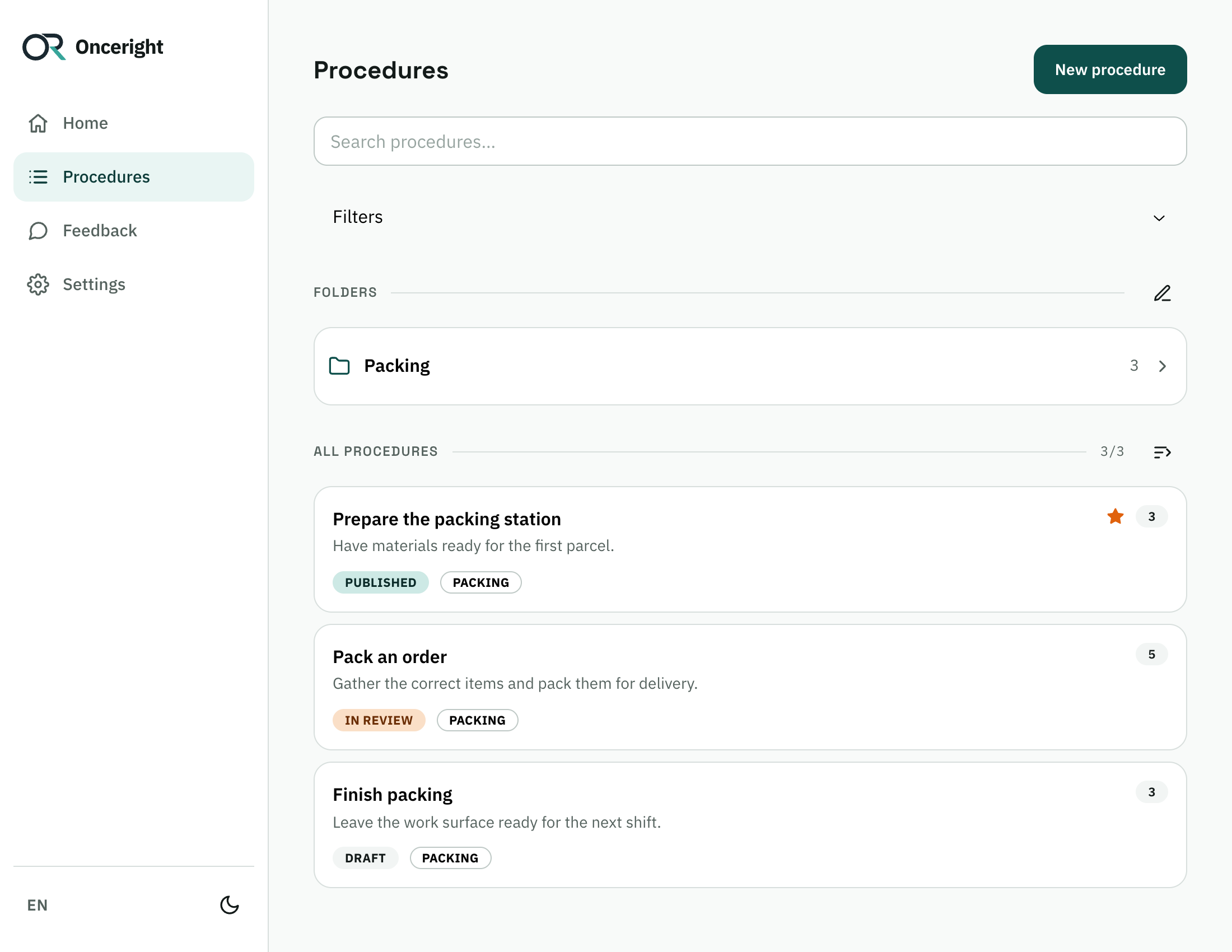Click step count 5 on Pack an order

coord(1151,654)
